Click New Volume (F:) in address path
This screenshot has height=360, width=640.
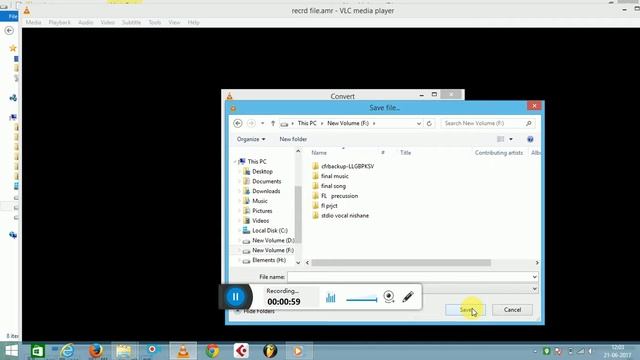click(x=348, y=123)
